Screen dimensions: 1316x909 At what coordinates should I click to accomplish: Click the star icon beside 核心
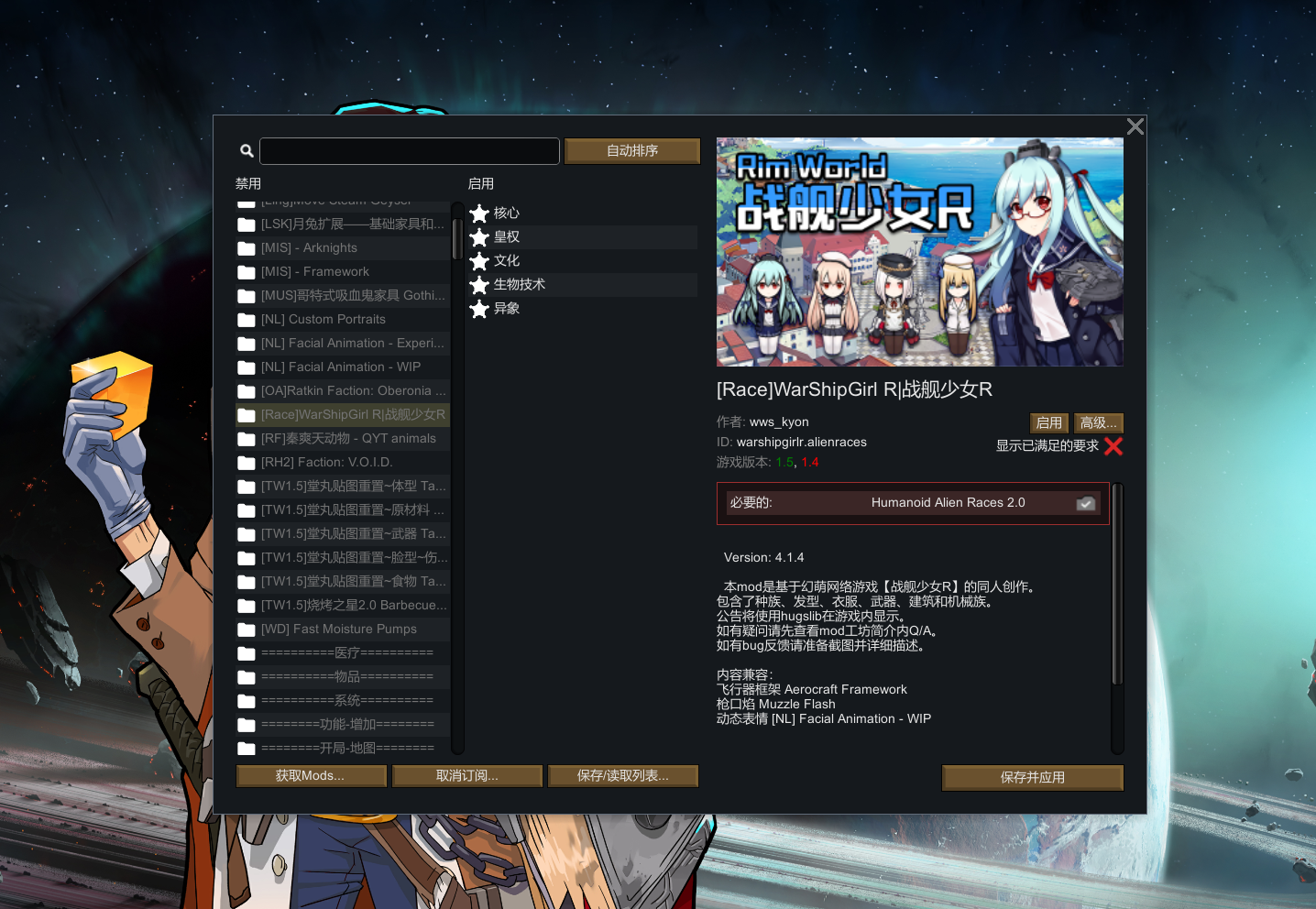(x=479, y=214)
